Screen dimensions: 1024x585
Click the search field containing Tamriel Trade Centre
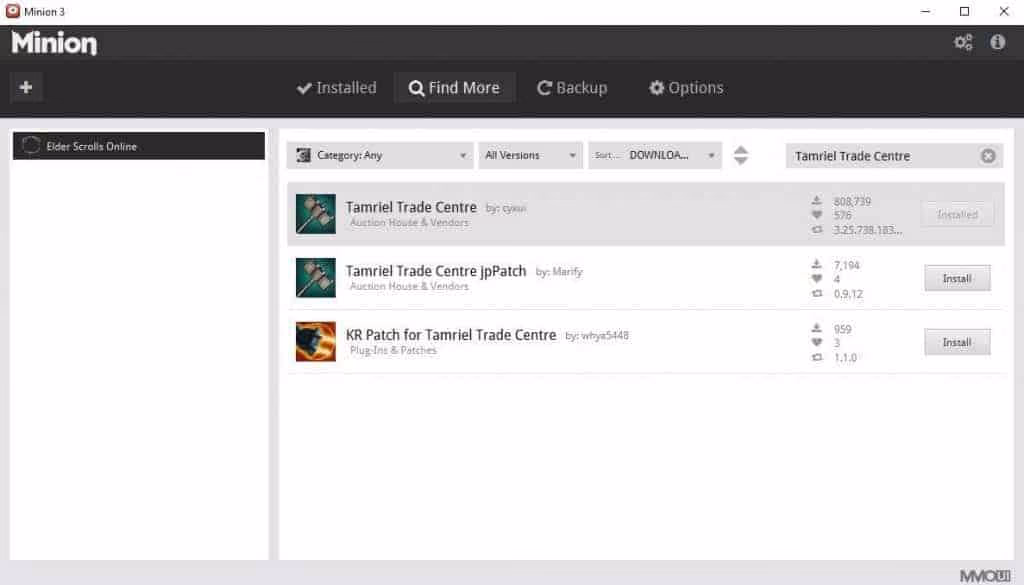(880, 156)
